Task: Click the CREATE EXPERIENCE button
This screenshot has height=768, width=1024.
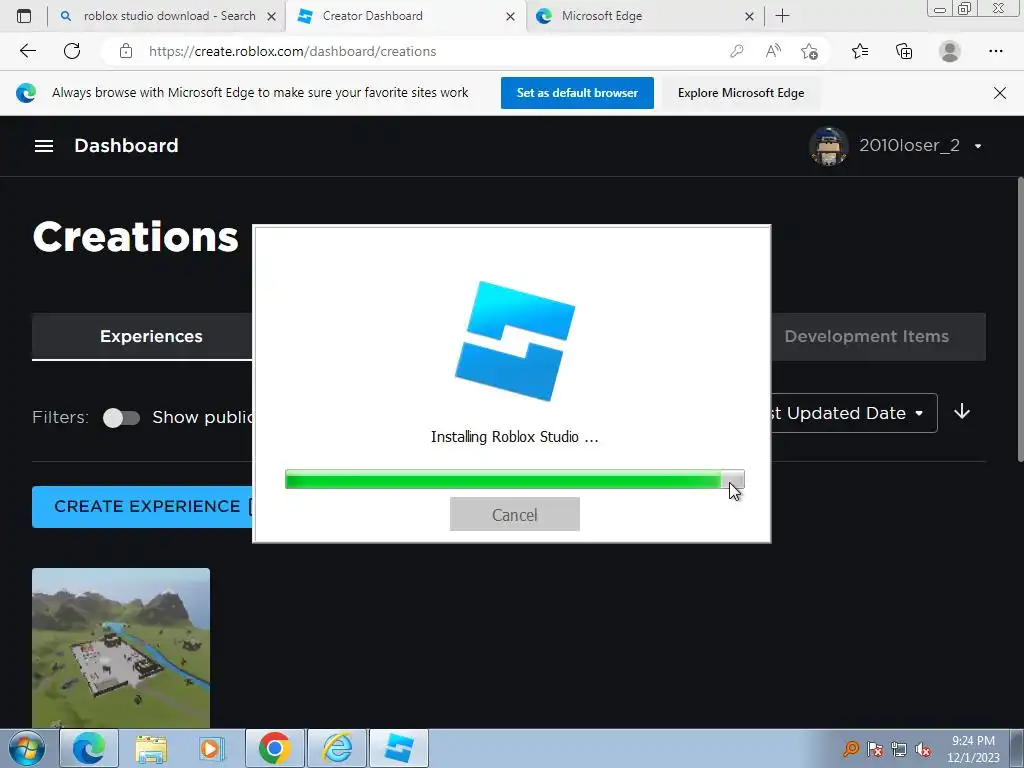Action: (x=142, y=507)
